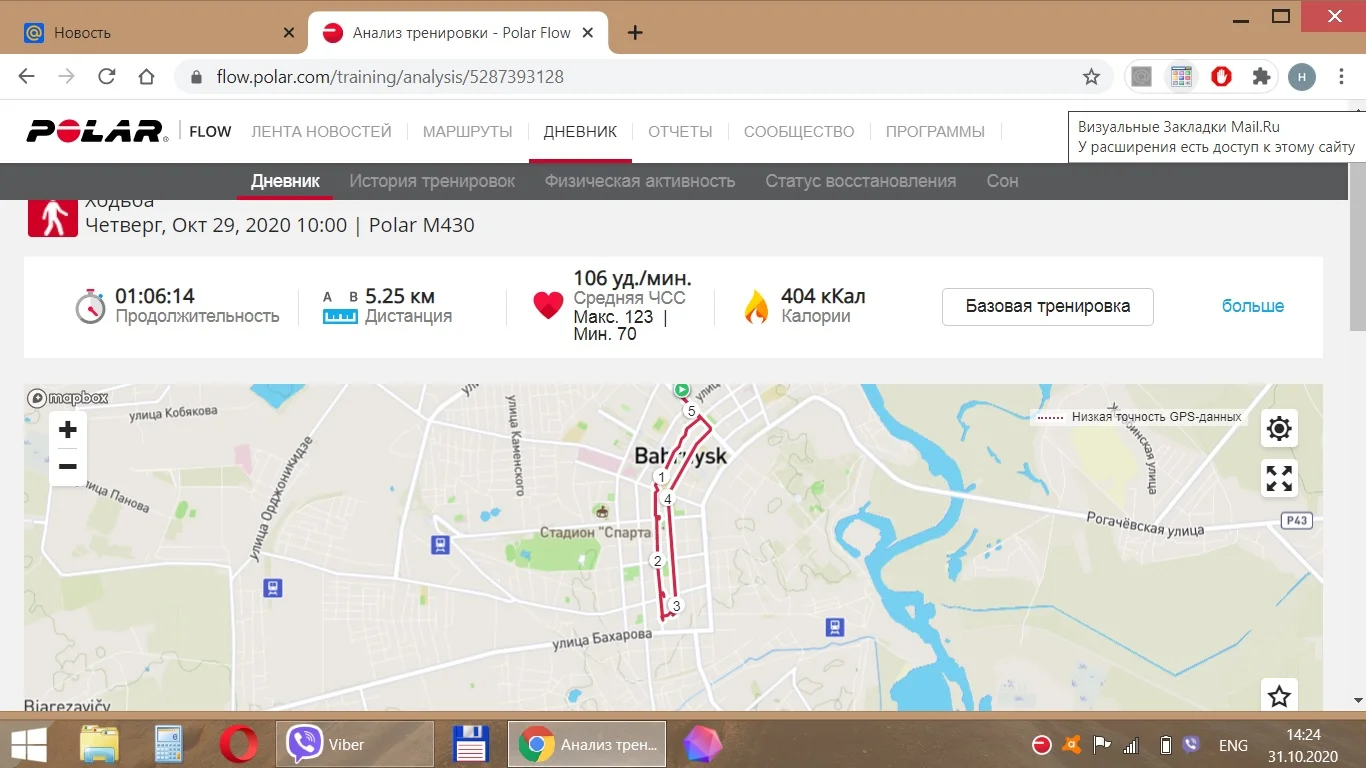
Task: Click the Polar logo
Action: 97,131
